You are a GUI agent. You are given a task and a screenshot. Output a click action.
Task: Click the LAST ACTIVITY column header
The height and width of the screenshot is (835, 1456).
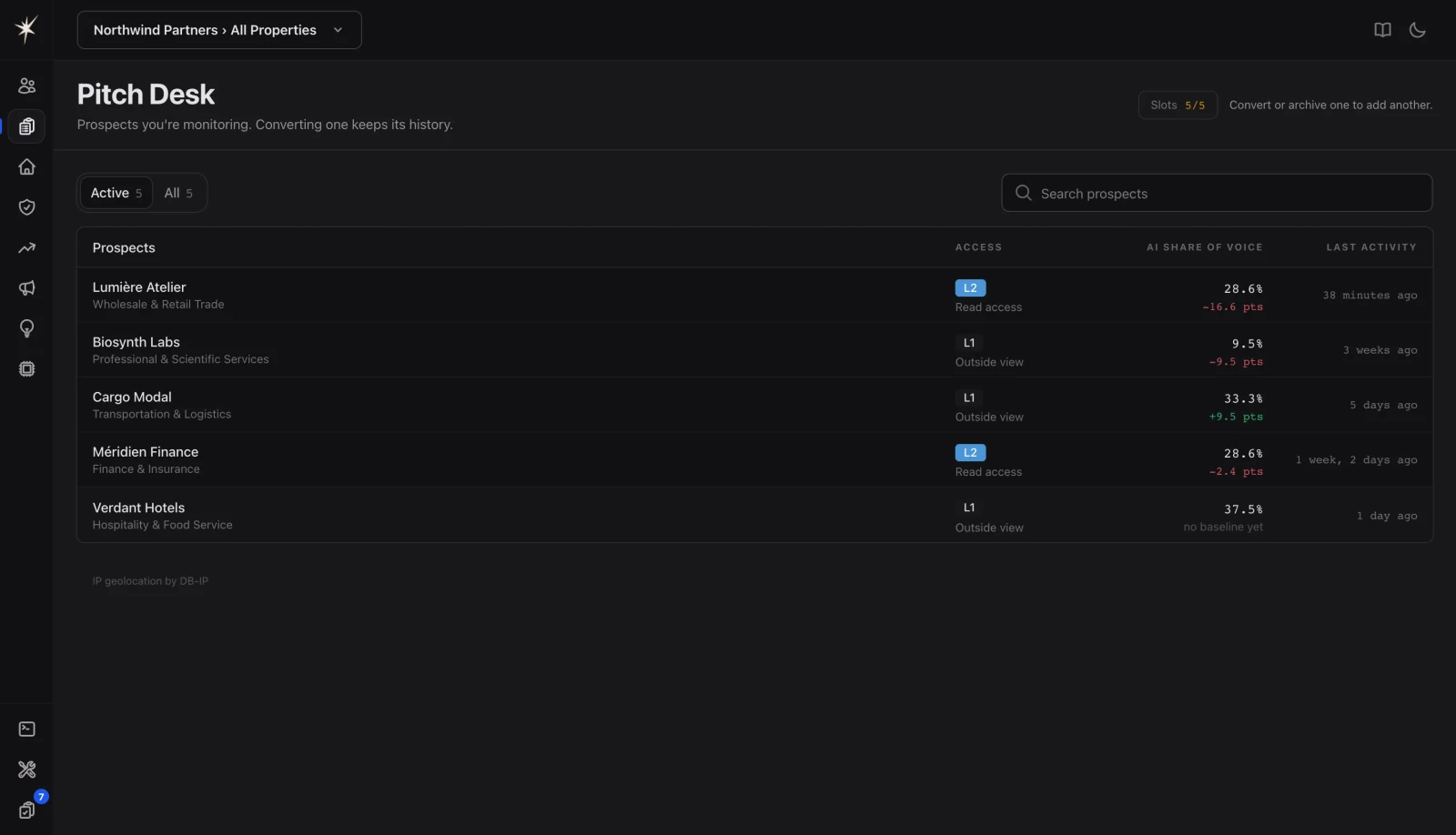pyautogui.click(x=1370, y=247)
